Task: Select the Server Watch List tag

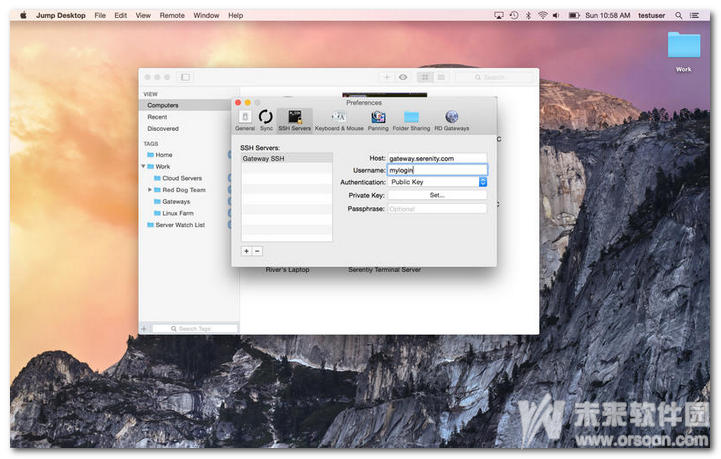Action: coord(176,225)
